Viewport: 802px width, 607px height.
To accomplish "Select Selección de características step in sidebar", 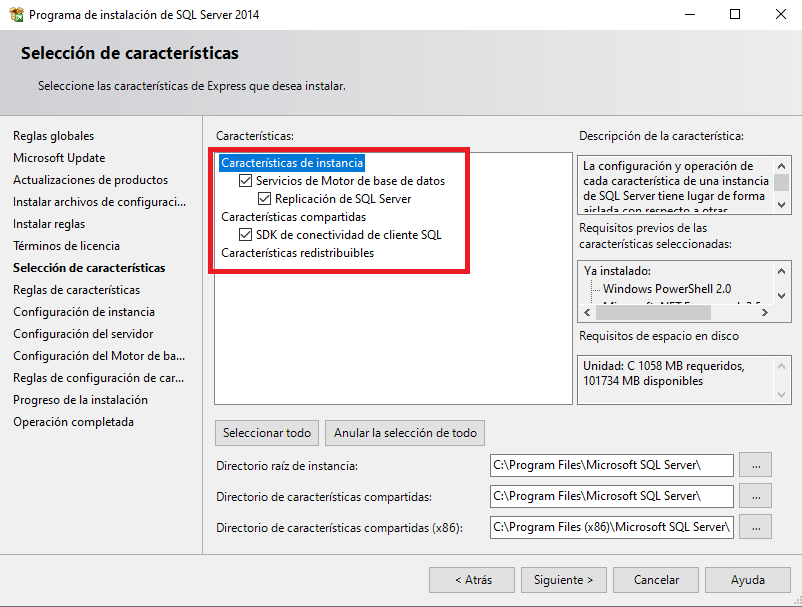I will pos(89,268).
